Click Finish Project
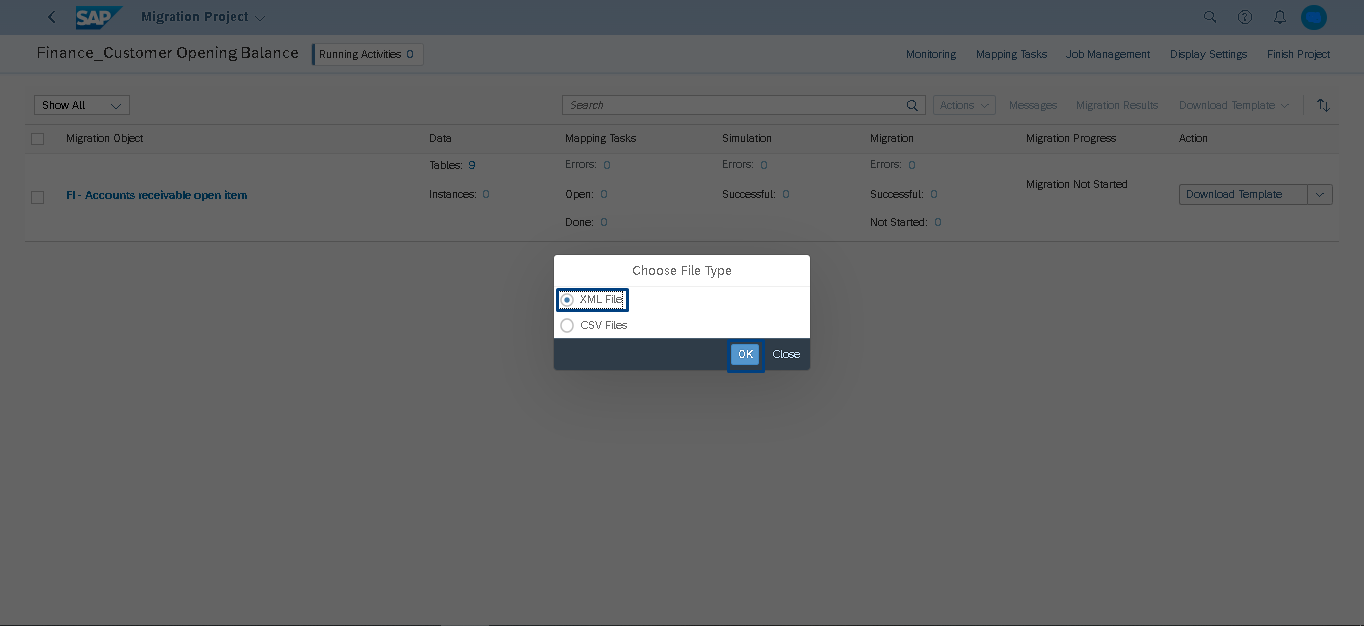This screenshot has height=626, width=1364. (x=1298, y=54)
